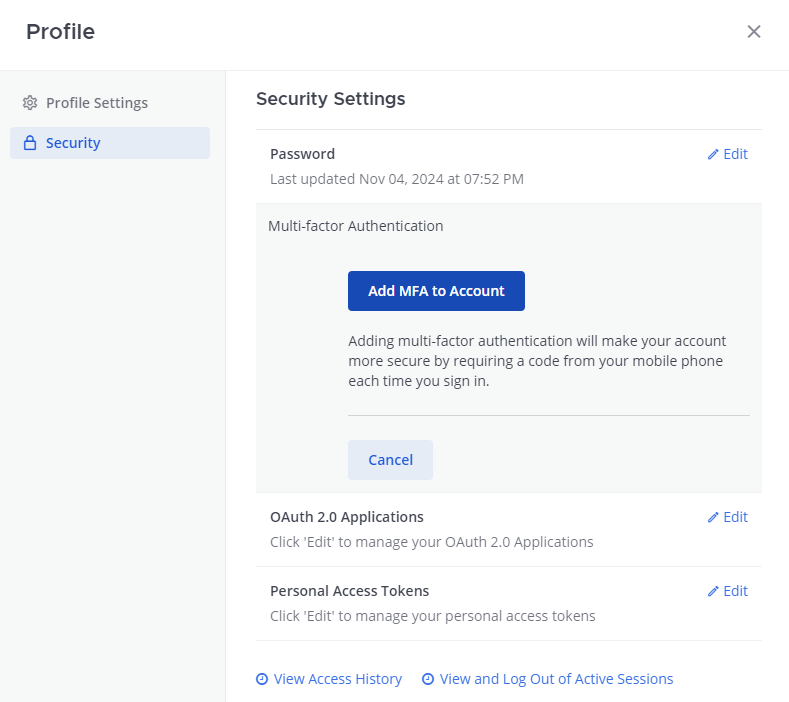Click Edit link for Personal Access Tokens
The height and width of the screenshot is (702, 789).
point(735,591)
